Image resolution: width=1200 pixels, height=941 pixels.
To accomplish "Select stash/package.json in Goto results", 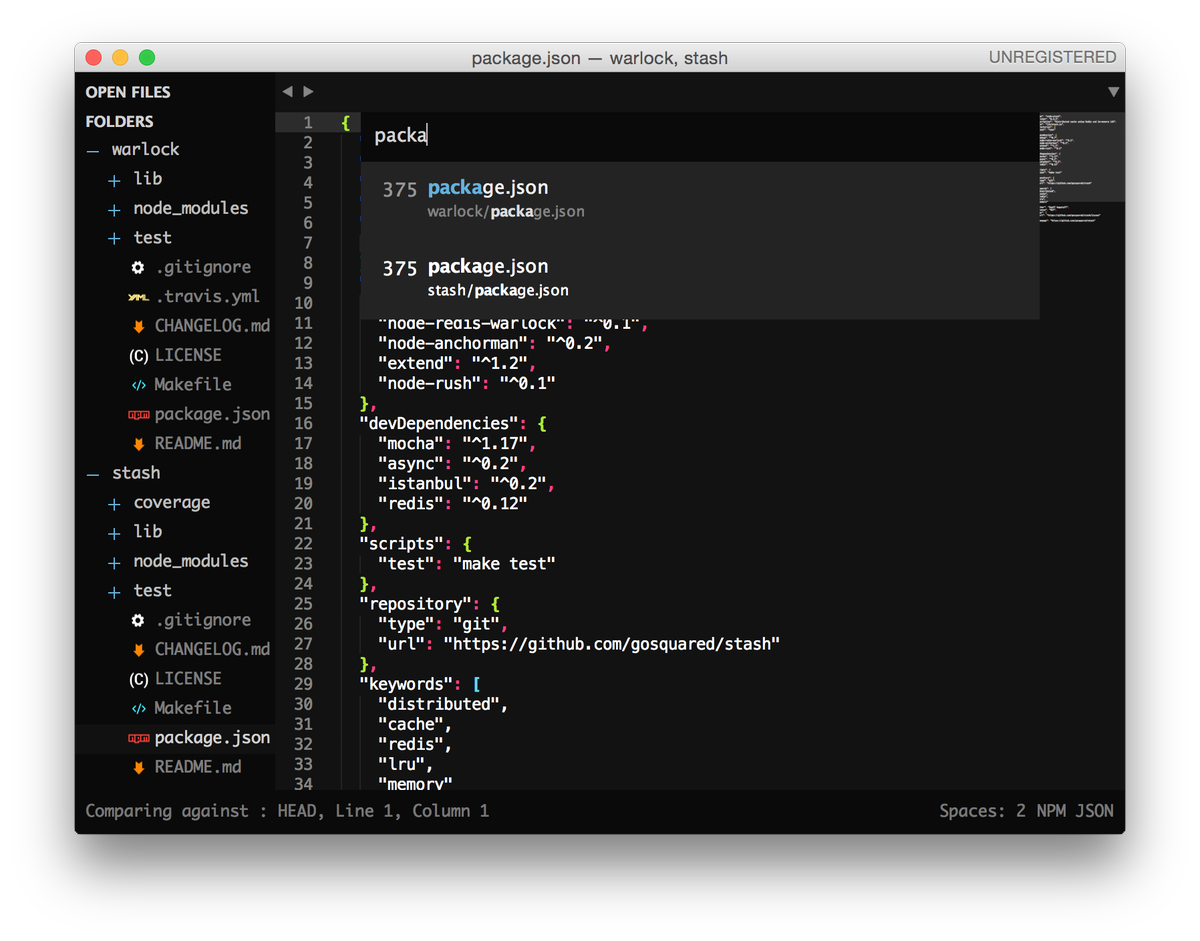I will (x=699, y=278).
